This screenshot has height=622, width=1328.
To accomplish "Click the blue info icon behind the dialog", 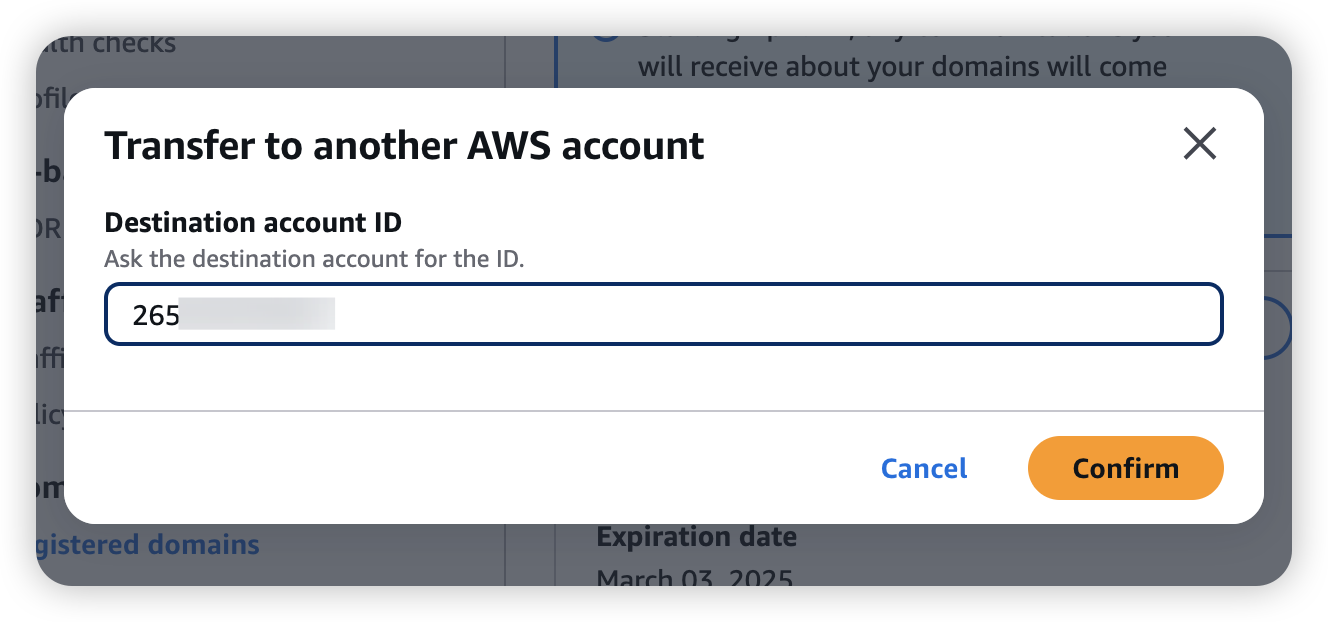I will click(604, 36).
